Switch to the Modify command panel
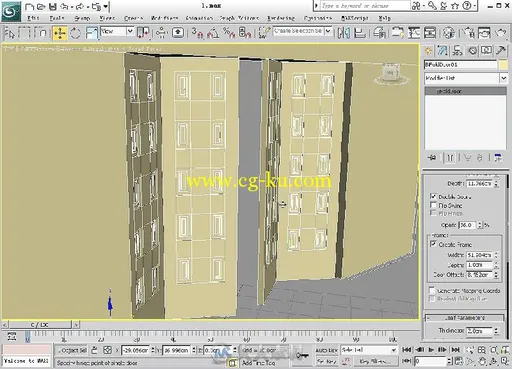Viewport: 512px width, 369px height. point(443,51)
